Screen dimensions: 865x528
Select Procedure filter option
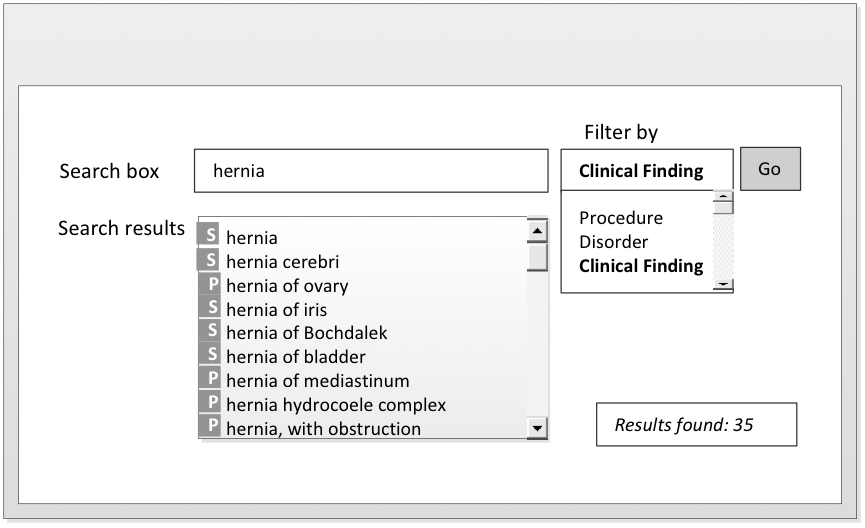[620, 218]
